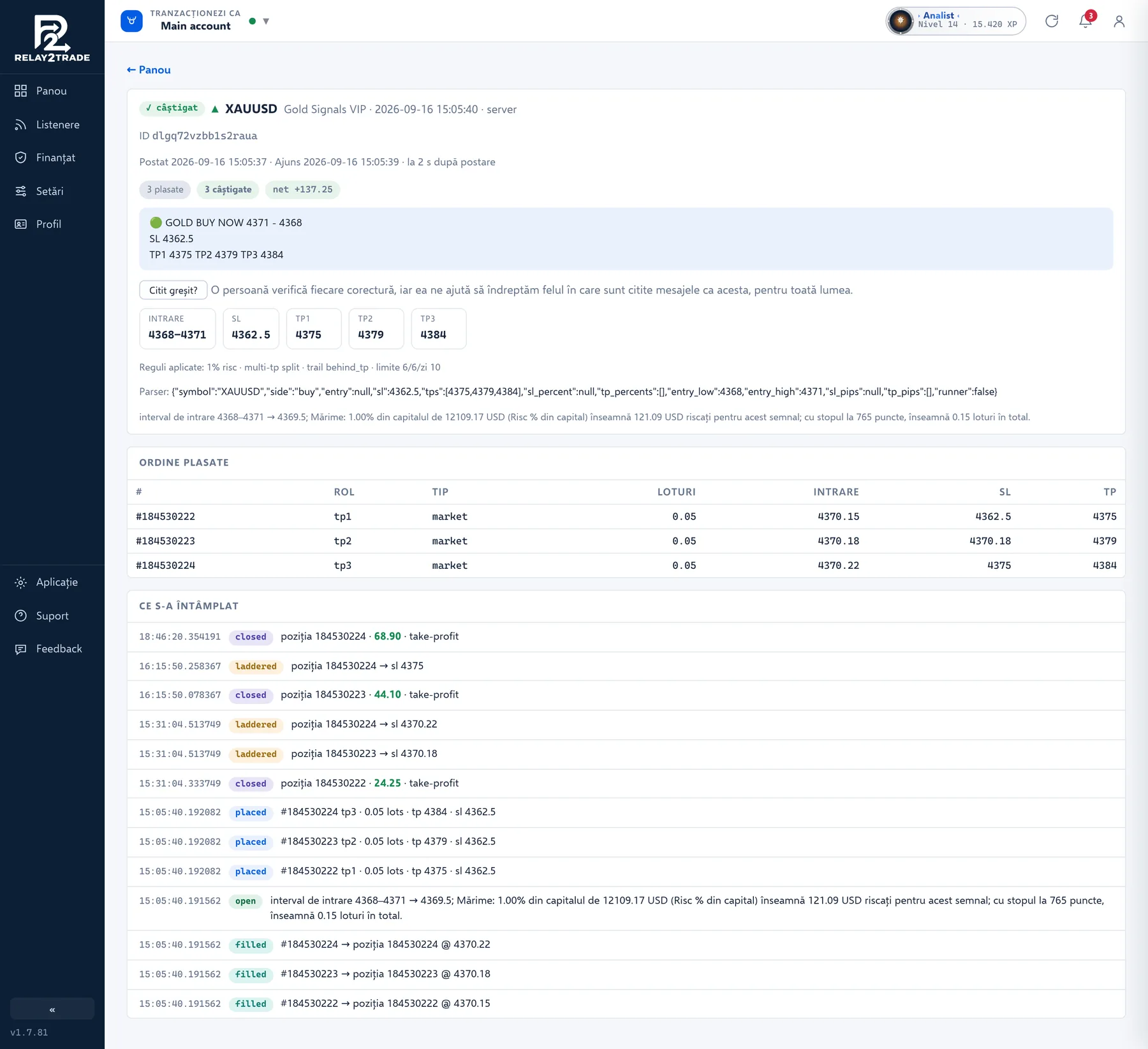Click the refresh icon
Screen dimensions: 1148x1049
point(1052,21)
